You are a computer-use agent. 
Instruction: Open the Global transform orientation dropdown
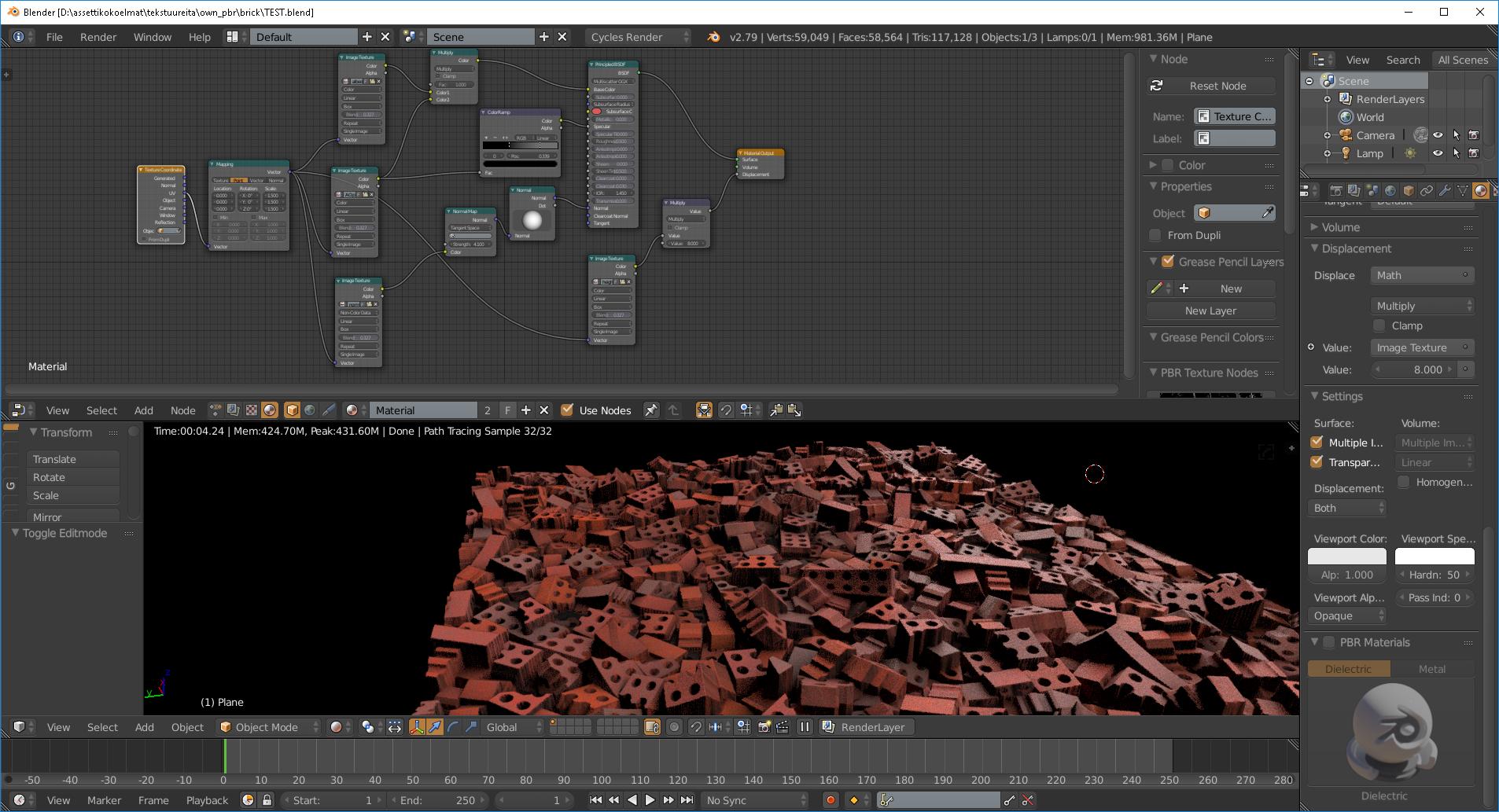pos(513,727)
